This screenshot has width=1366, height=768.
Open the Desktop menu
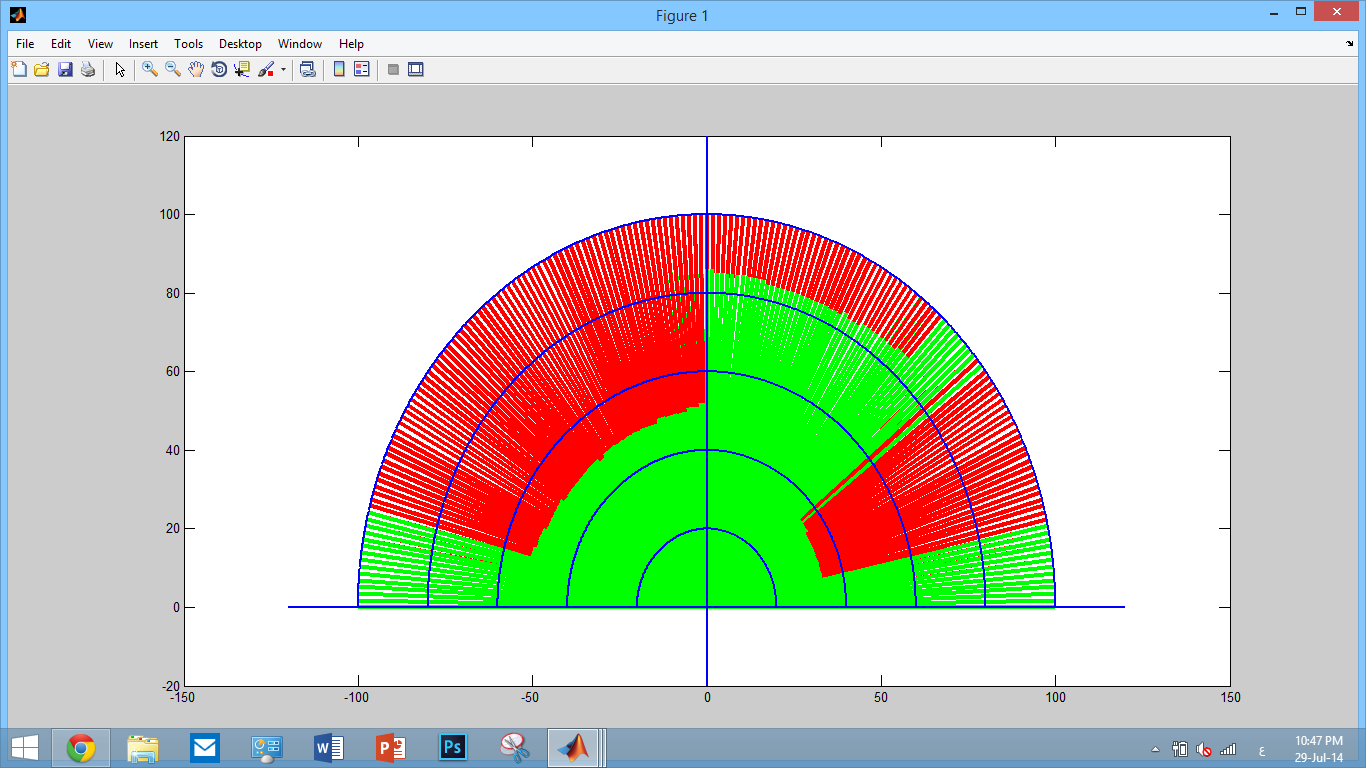pyautogui.click(x=240, y=43)
